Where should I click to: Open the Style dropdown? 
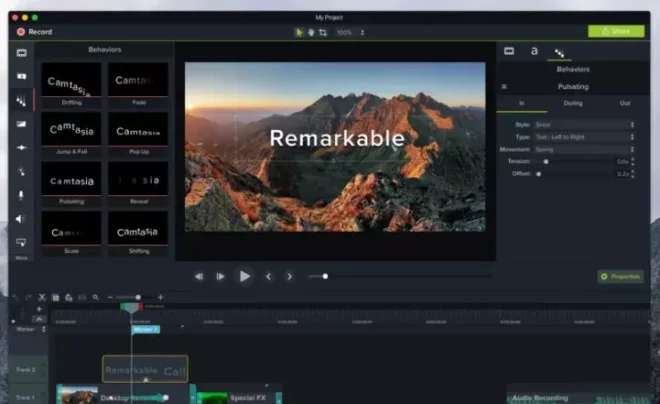pos(584,125)
